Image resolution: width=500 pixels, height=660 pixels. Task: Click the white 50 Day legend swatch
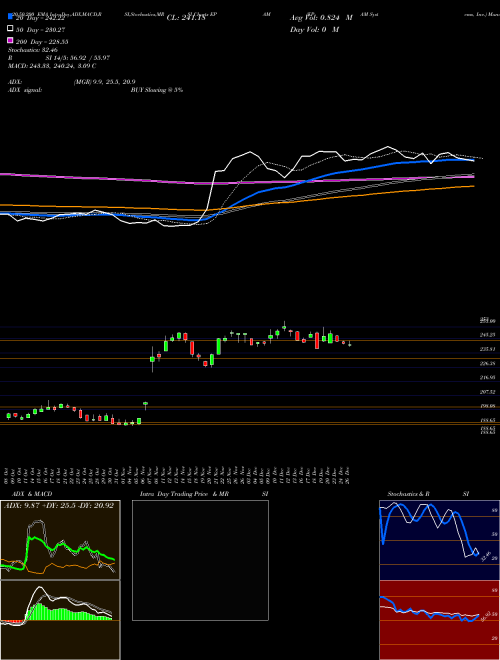click(x=11, y=29)
